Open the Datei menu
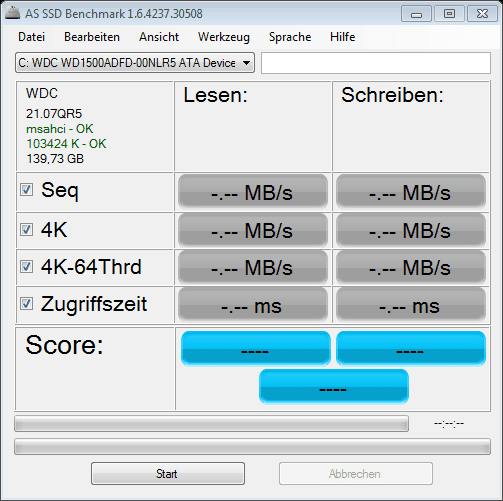Image resolution: width=503 pixels, height=501 pixels. pyautogui.click(x=31, y=37)
